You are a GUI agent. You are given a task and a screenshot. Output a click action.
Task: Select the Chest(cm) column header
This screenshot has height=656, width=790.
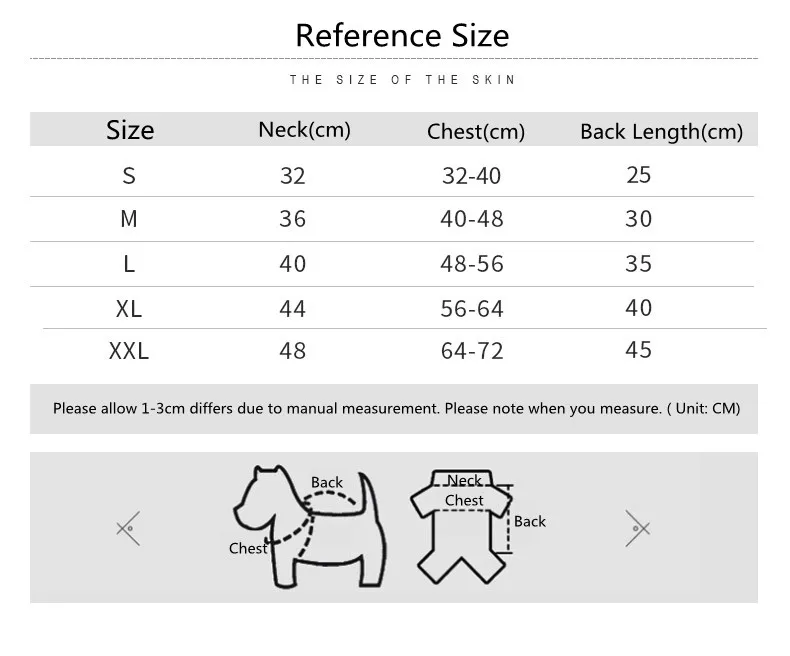tap(476, 132)
